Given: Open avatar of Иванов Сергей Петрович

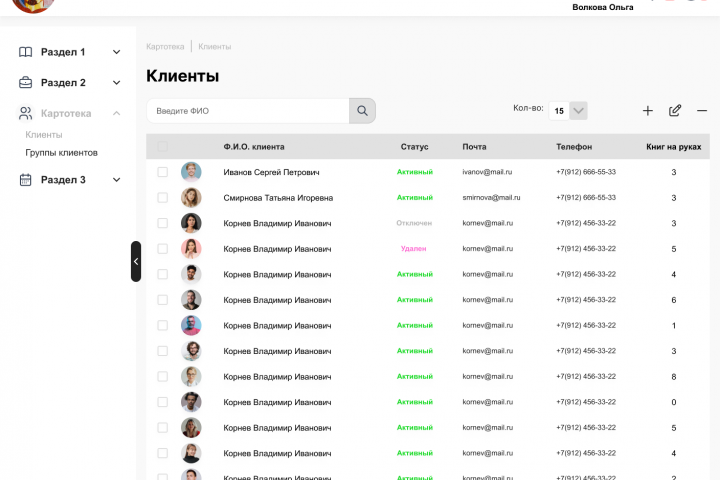Looking at the screenshot, I should tap(191, 172).
